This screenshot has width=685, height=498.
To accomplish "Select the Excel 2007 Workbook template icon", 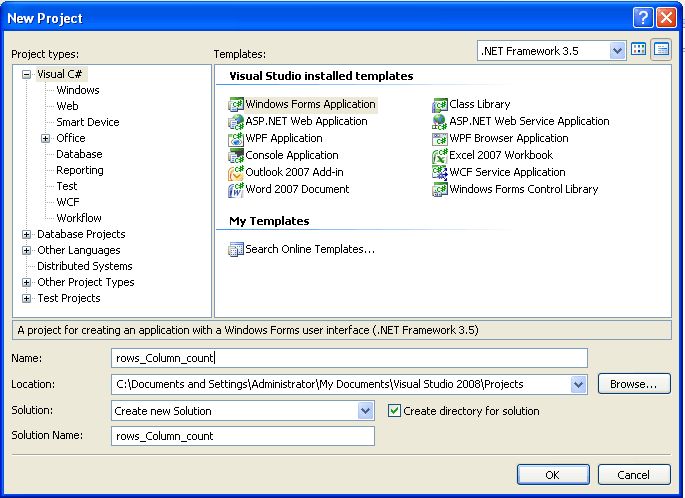I will [440, 156].
